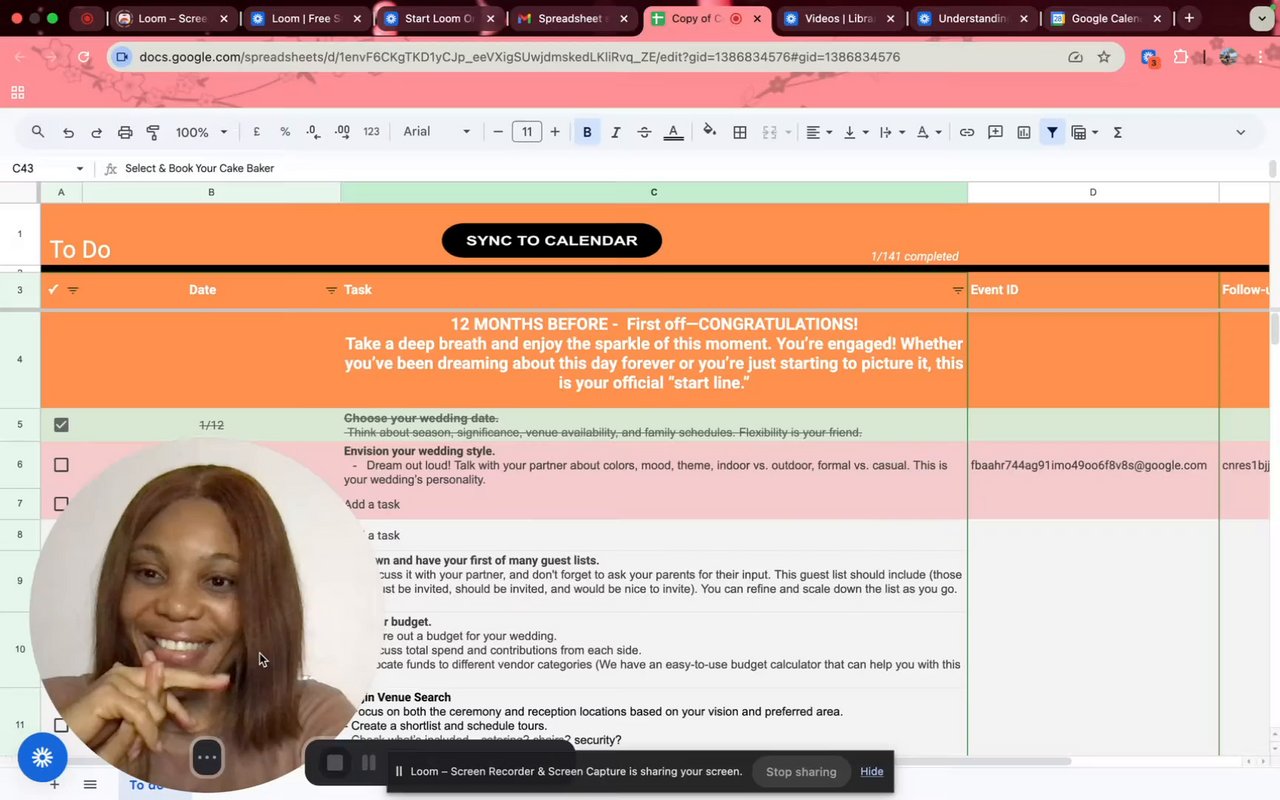Open more number formats 123 menu
1280x800 pixels.
[371, 132]
